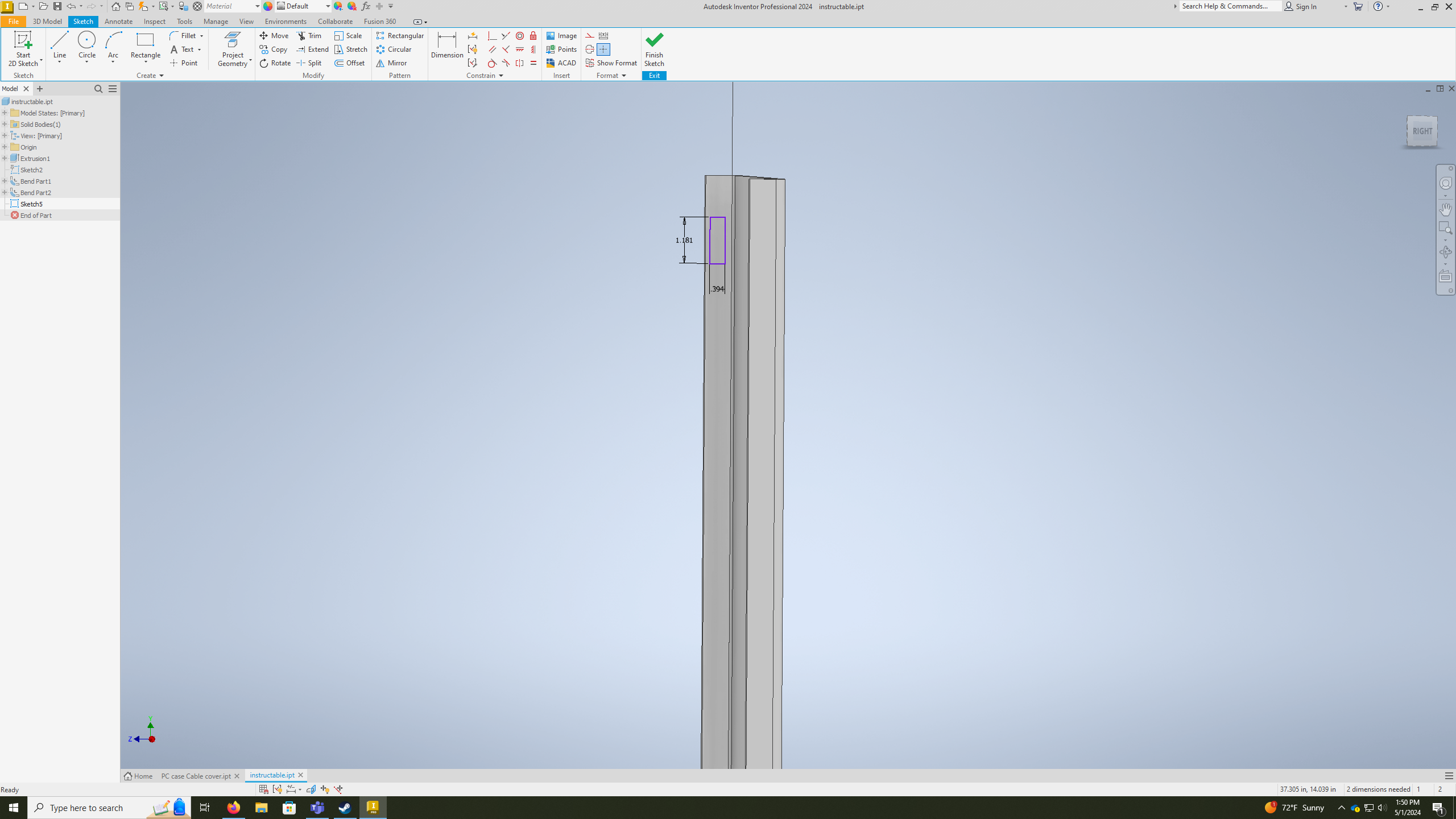Click the ACAD insert button

pos(561,63)
